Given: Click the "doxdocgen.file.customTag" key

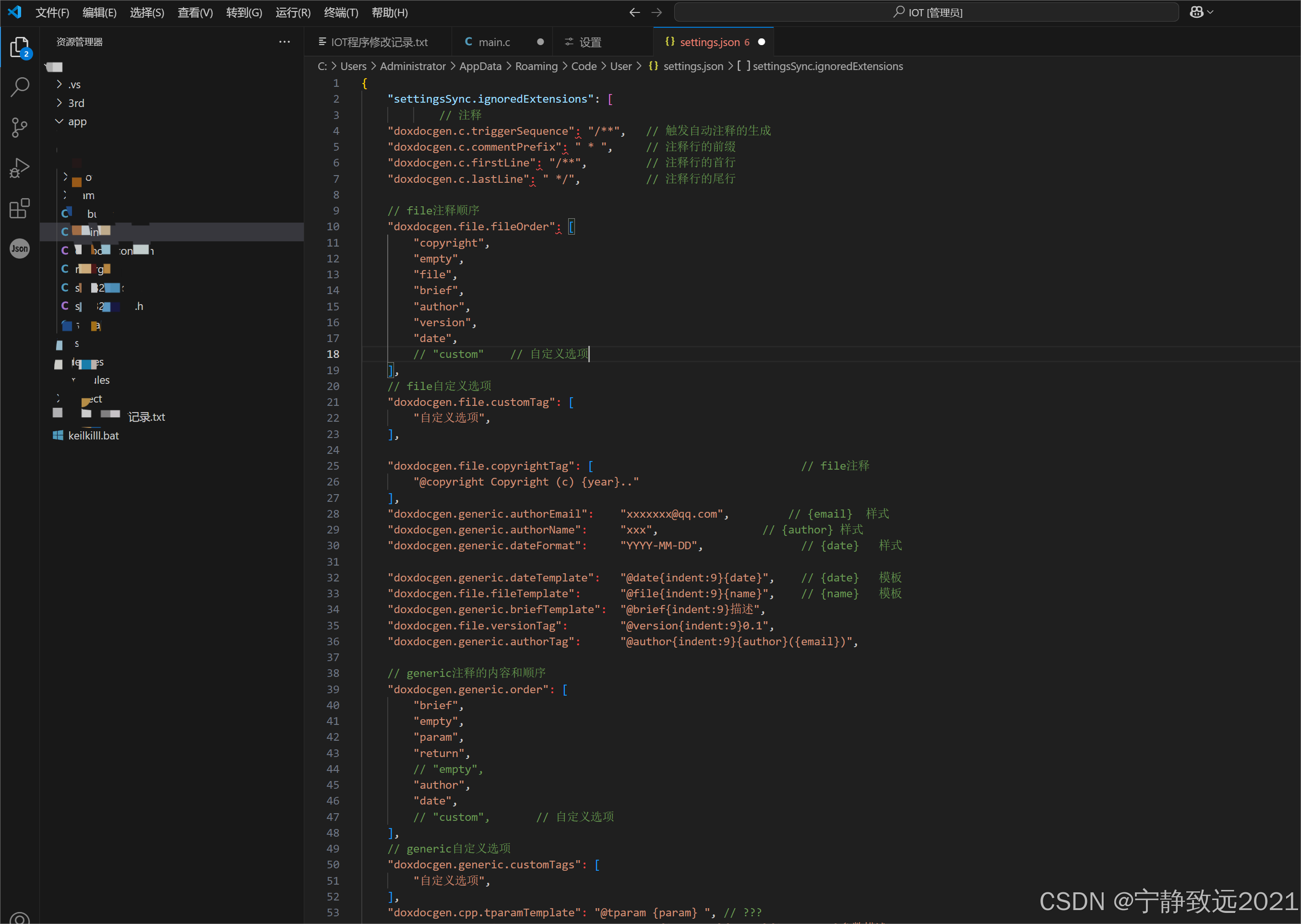Looking at the screenshot, I should click(471, 402).
